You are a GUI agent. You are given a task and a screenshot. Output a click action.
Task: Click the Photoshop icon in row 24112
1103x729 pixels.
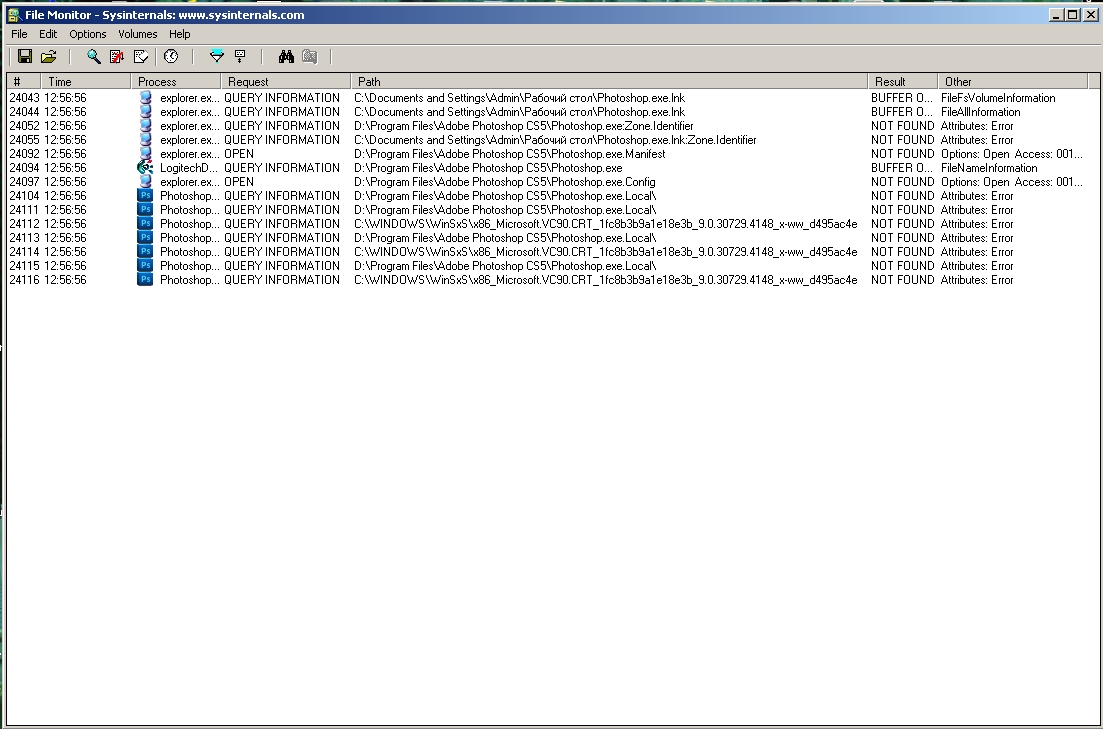coord(145,224)
